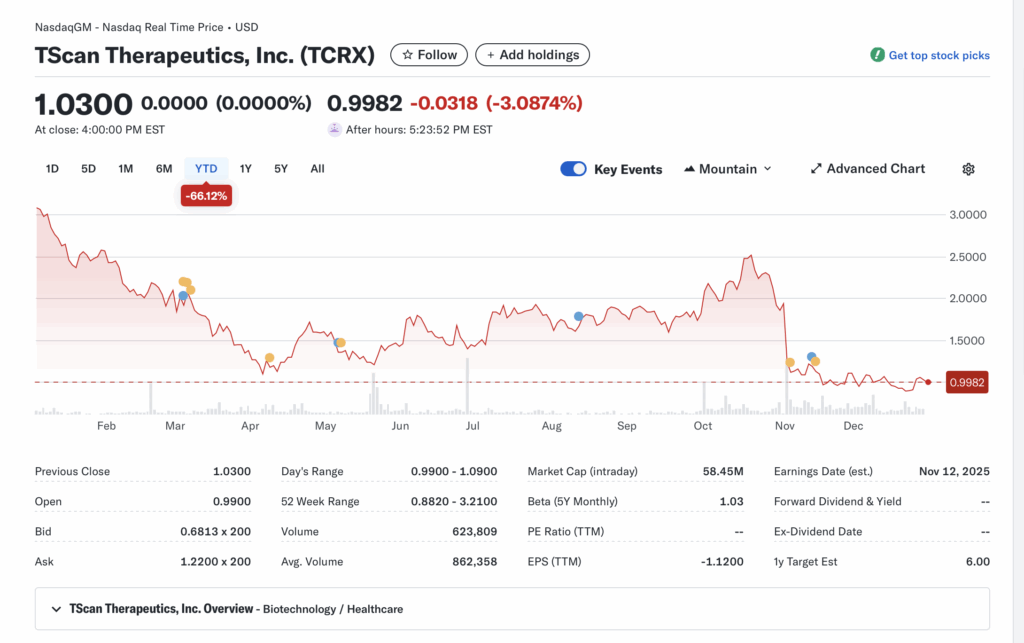
Task: Collapse the TScan Therapeutics Overview section
Action: pyautogui.click(x=56, y=608)
